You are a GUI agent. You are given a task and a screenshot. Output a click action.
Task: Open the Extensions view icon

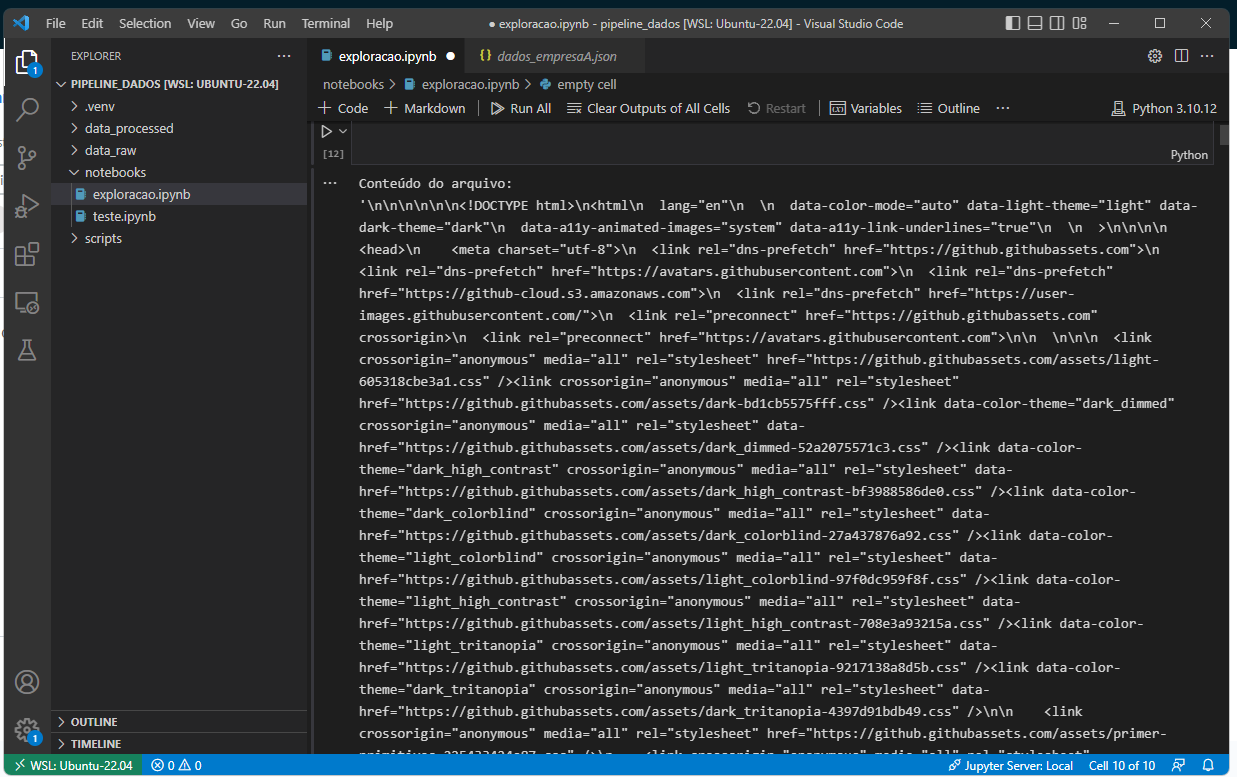[27, 254]
